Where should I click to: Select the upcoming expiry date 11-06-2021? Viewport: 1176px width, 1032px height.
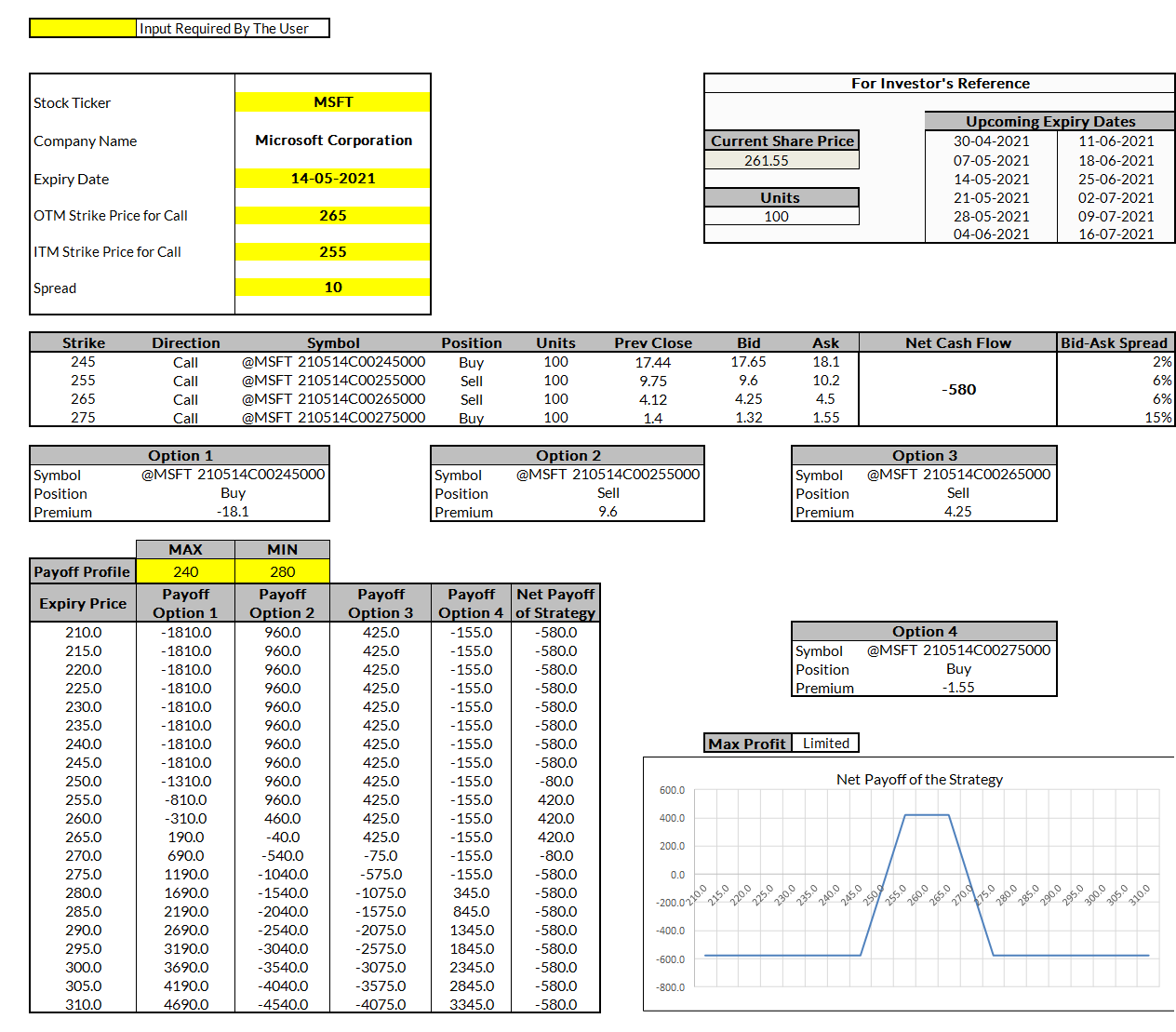1116,141
